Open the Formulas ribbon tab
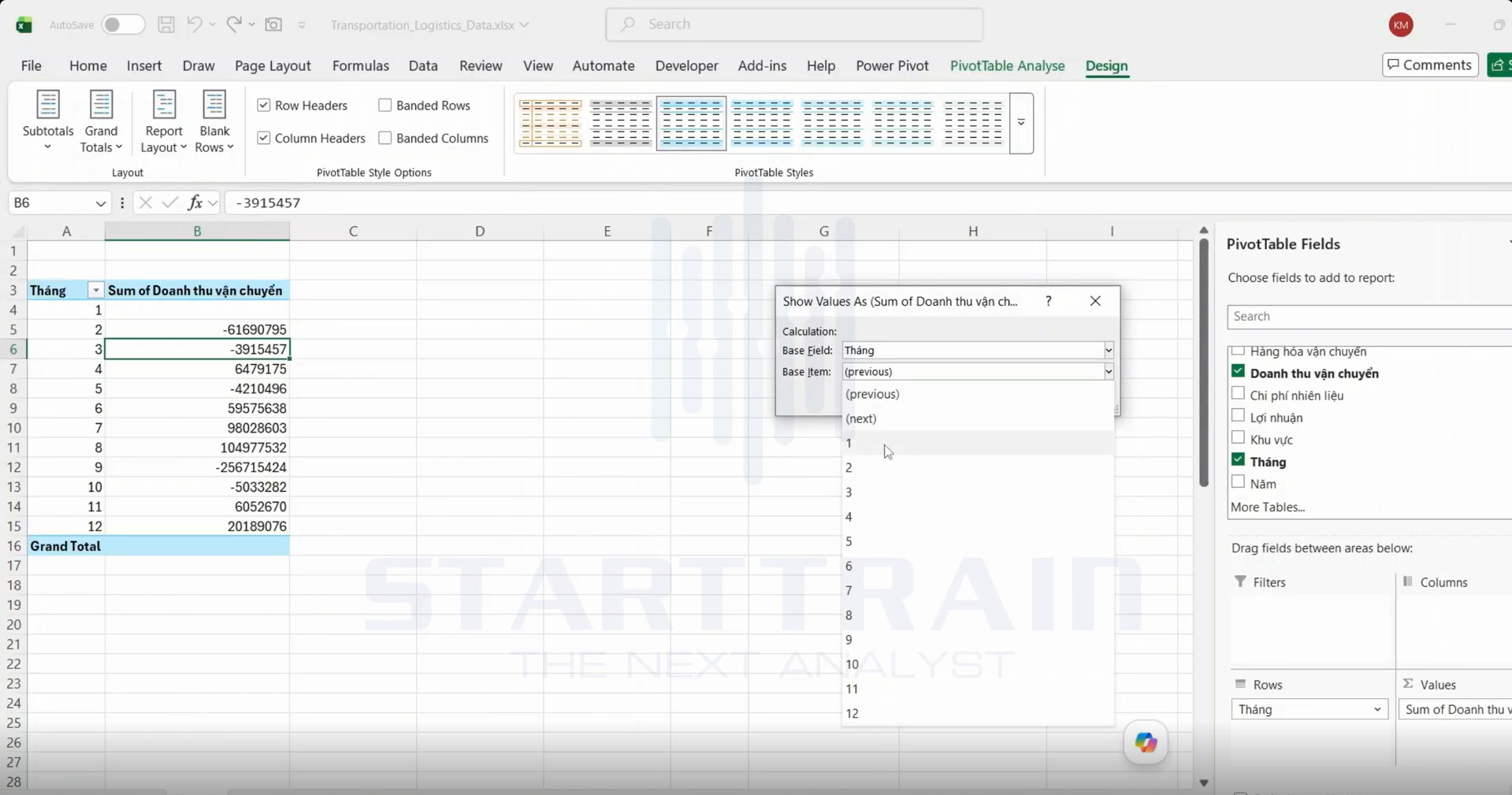This screenshot has height=795, width=1512. click(361, 65)
